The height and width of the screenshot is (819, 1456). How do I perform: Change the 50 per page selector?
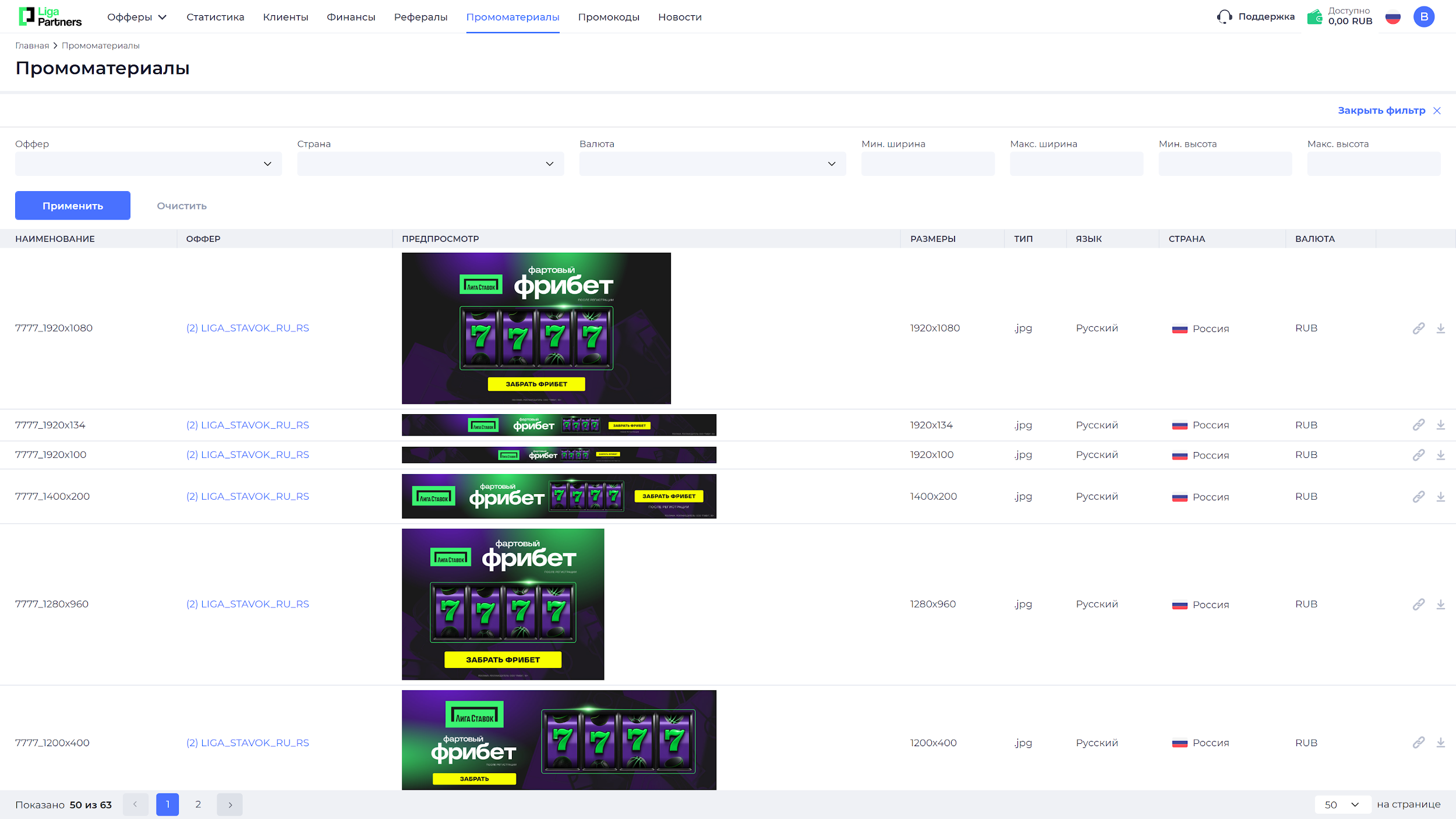tap(1342, 804)
